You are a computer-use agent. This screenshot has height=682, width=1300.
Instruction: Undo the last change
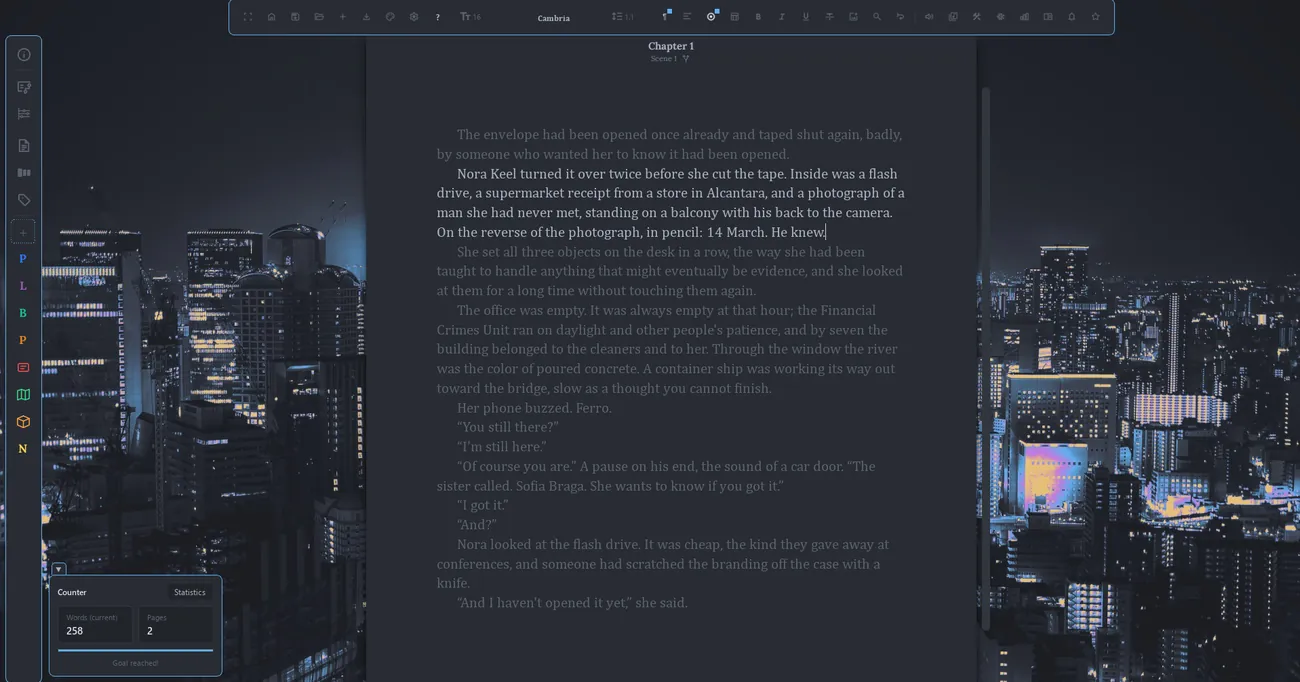[900, 17]
